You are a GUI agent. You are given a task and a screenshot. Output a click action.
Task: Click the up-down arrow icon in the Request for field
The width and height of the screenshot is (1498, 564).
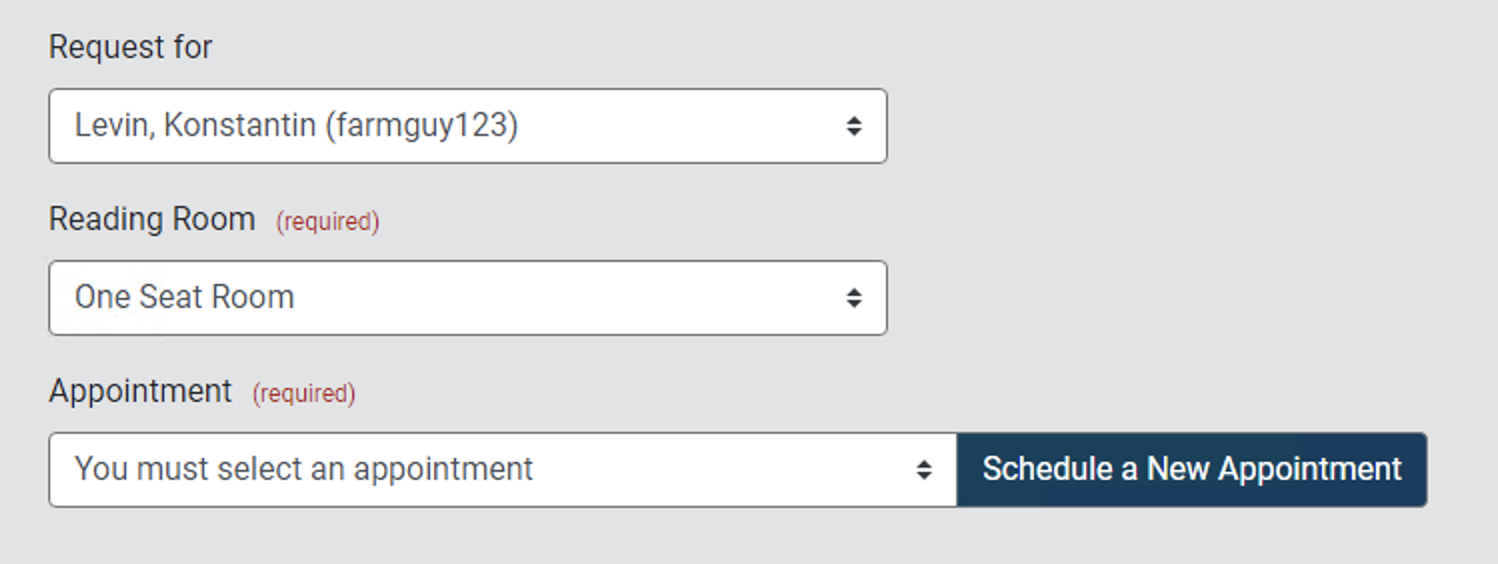pyautogui.click(x=853, y=126)
